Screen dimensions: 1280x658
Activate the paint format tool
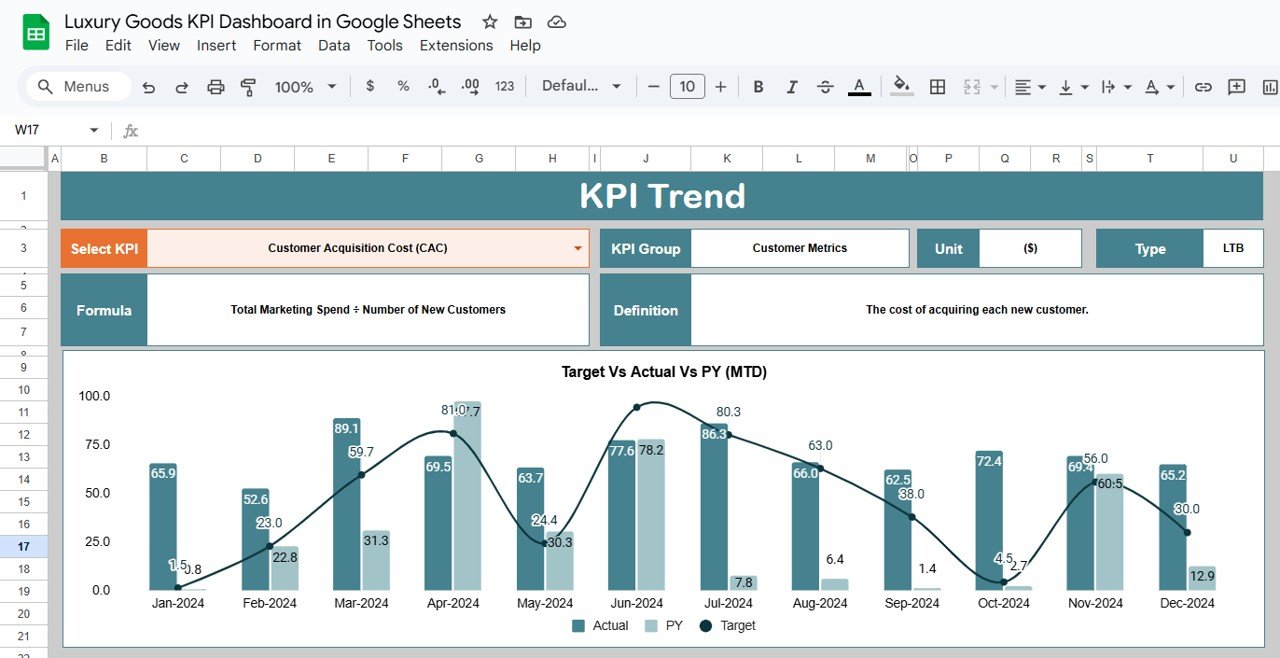[249, 87]
